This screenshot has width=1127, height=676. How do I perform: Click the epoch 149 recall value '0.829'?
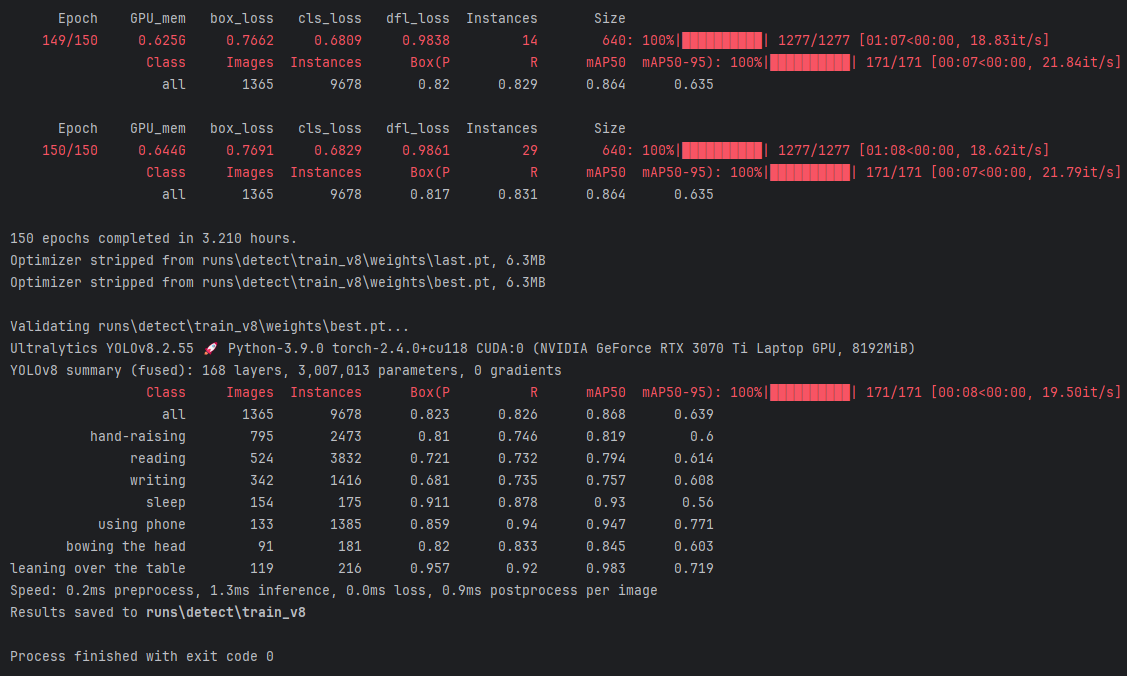click(x=518, y=84)
